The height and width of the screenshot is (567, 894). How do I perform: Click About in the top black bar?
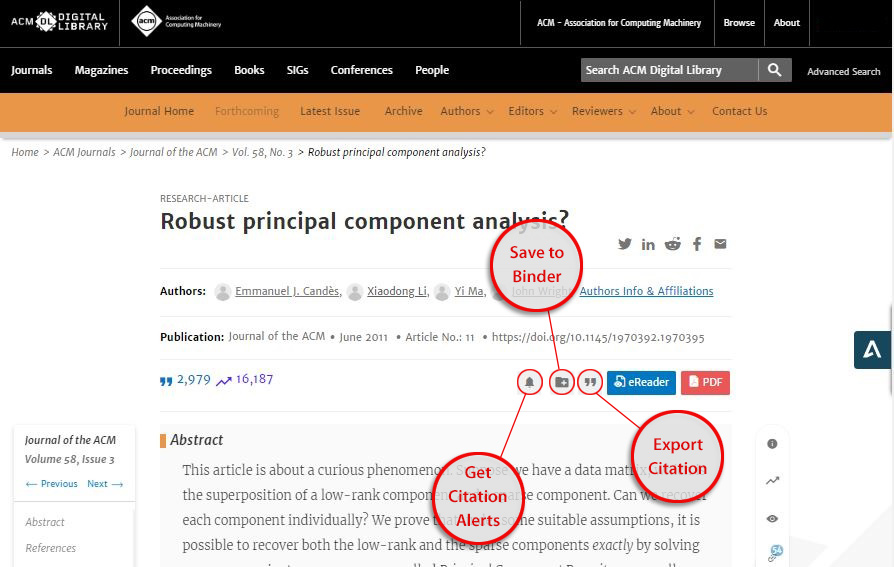(x=786, y=23)
